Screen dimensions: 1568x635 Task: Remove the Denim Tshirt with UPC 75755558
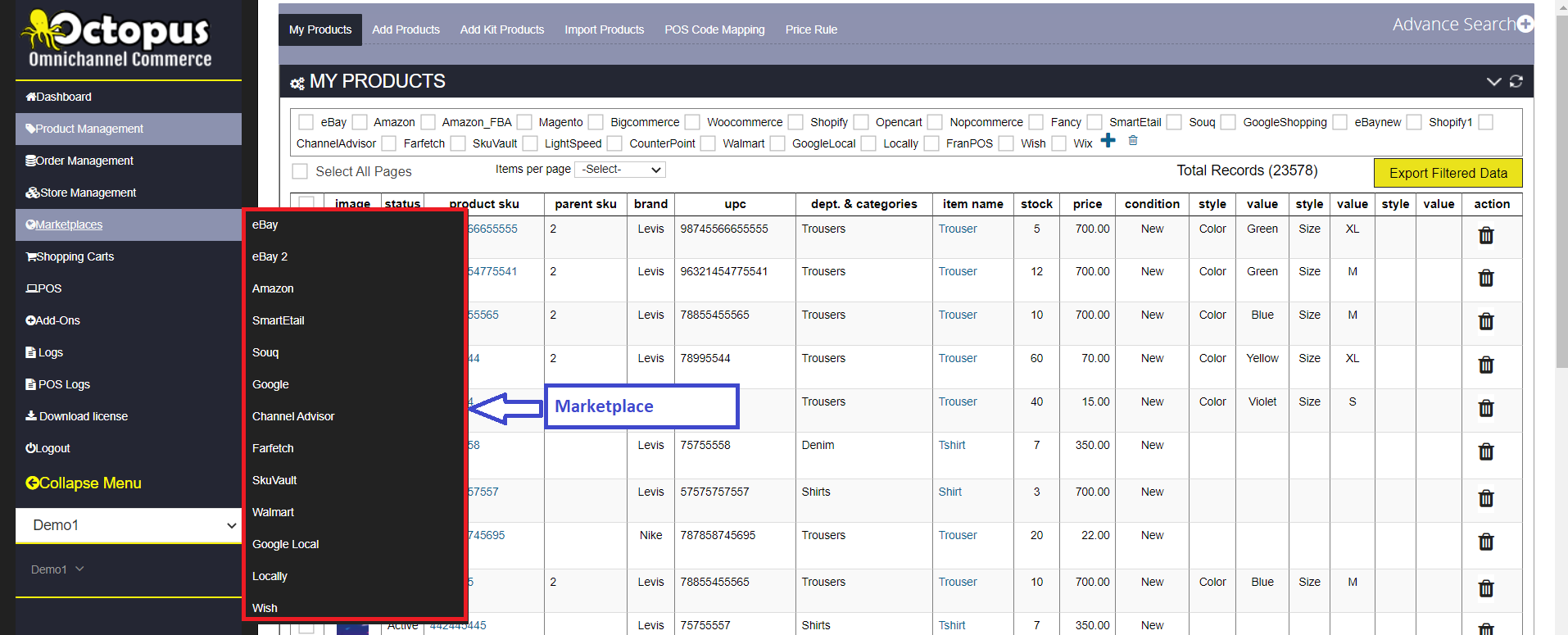(1485, 452)
